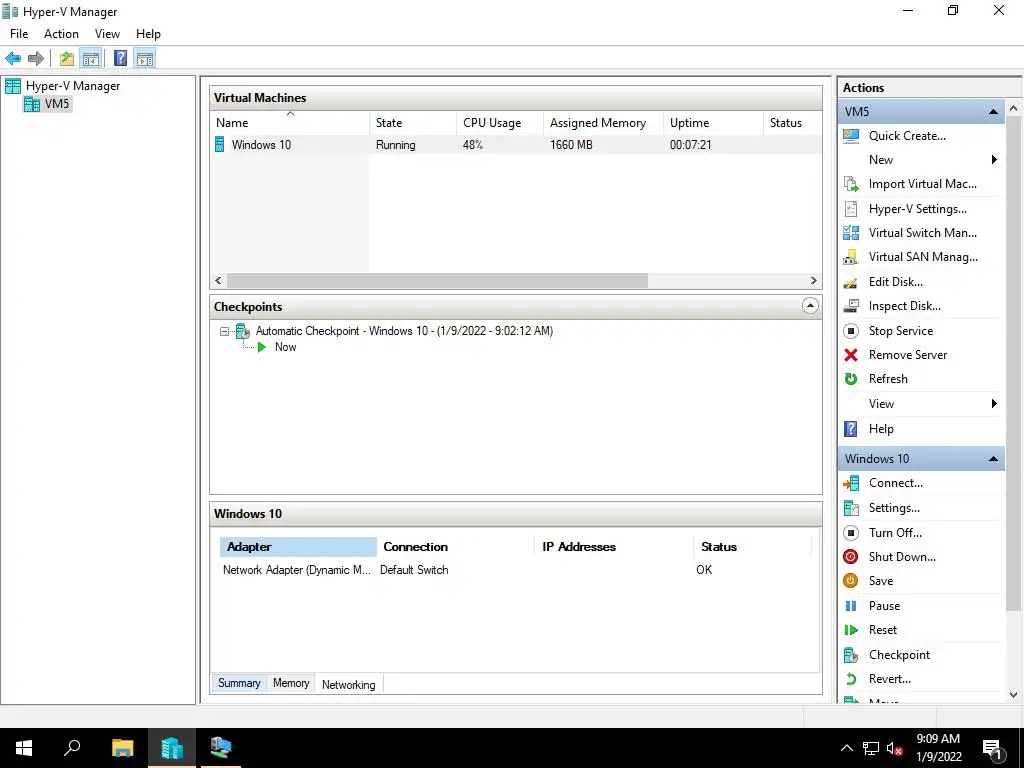This screenshot has width=1024, height=768.
Task: Click the Pause icon
Action: 851,606
